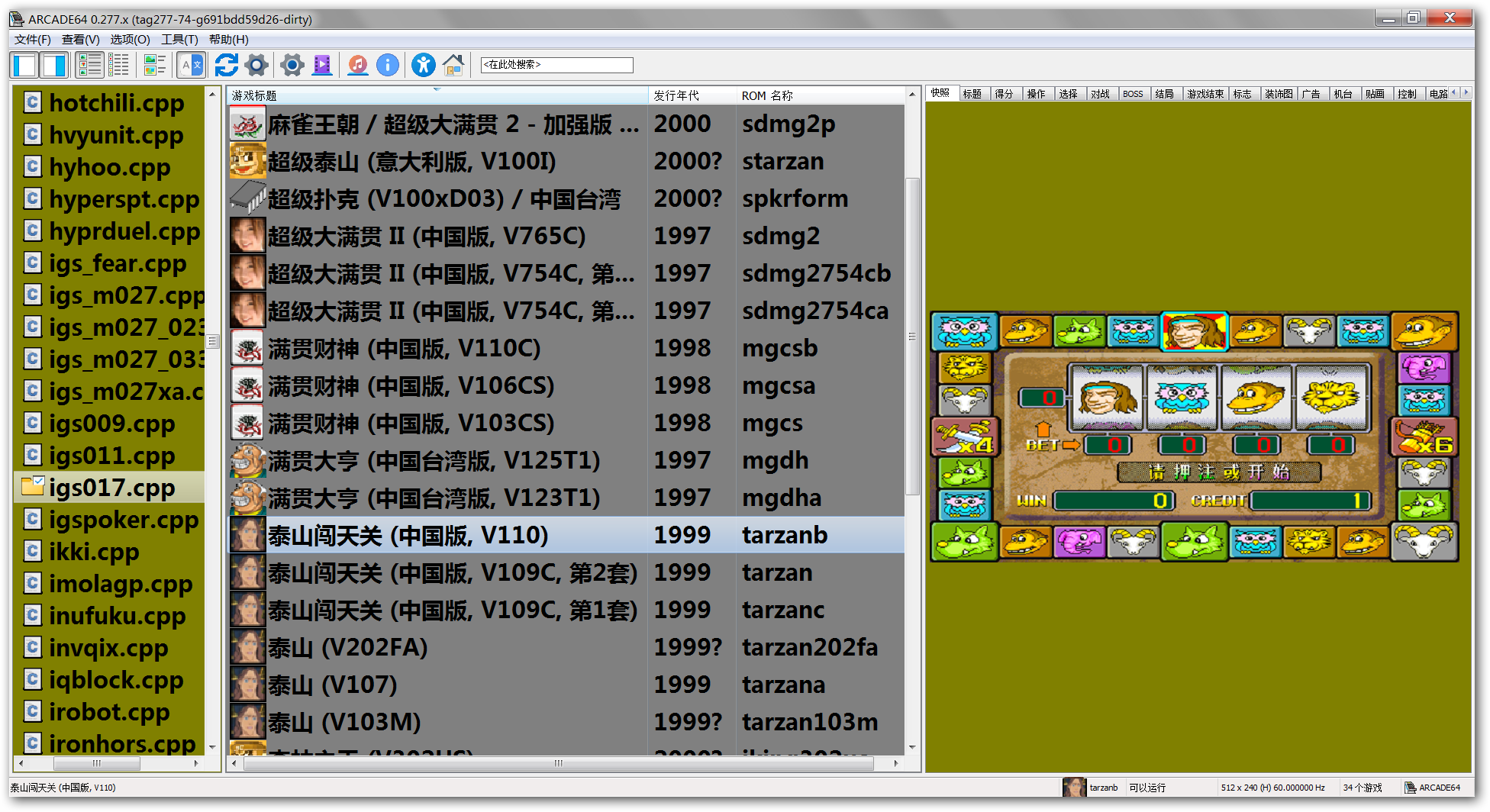Click the mgcsb game icon
This screenshot has width=1490, height=812.
[x=248, y=348]
